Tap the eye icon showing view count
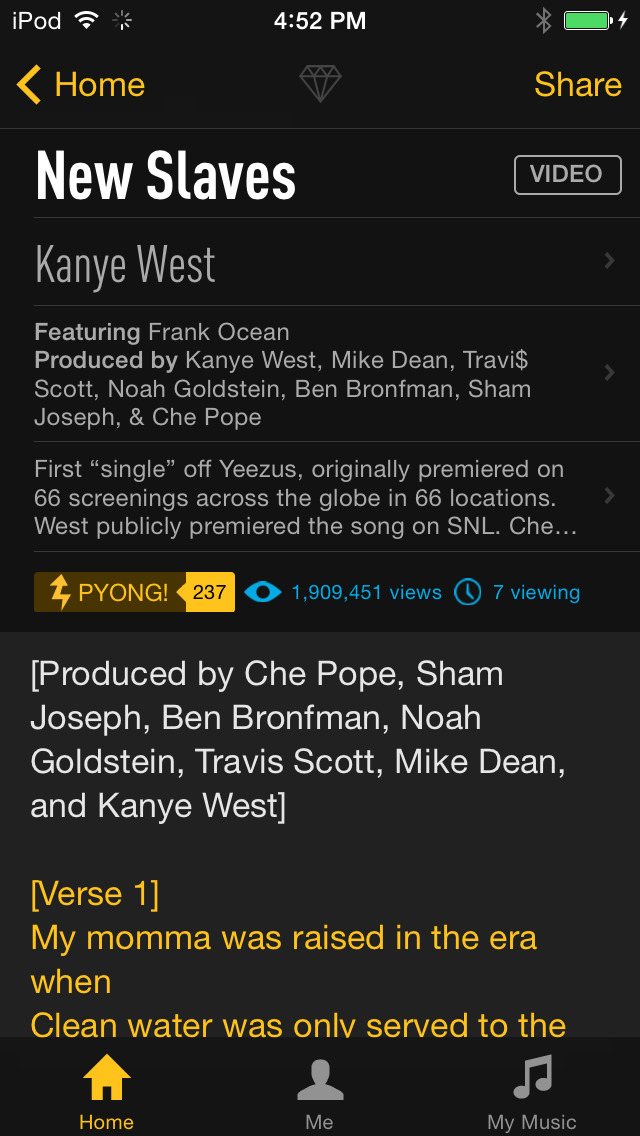 click(262, 592)
